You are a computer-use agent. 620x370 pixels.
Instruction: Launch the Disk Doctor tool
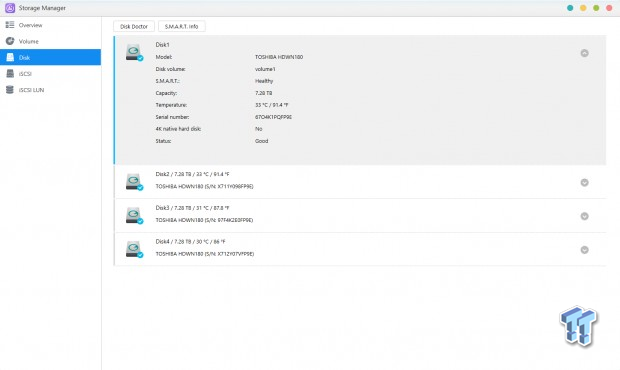pos(134,26)
